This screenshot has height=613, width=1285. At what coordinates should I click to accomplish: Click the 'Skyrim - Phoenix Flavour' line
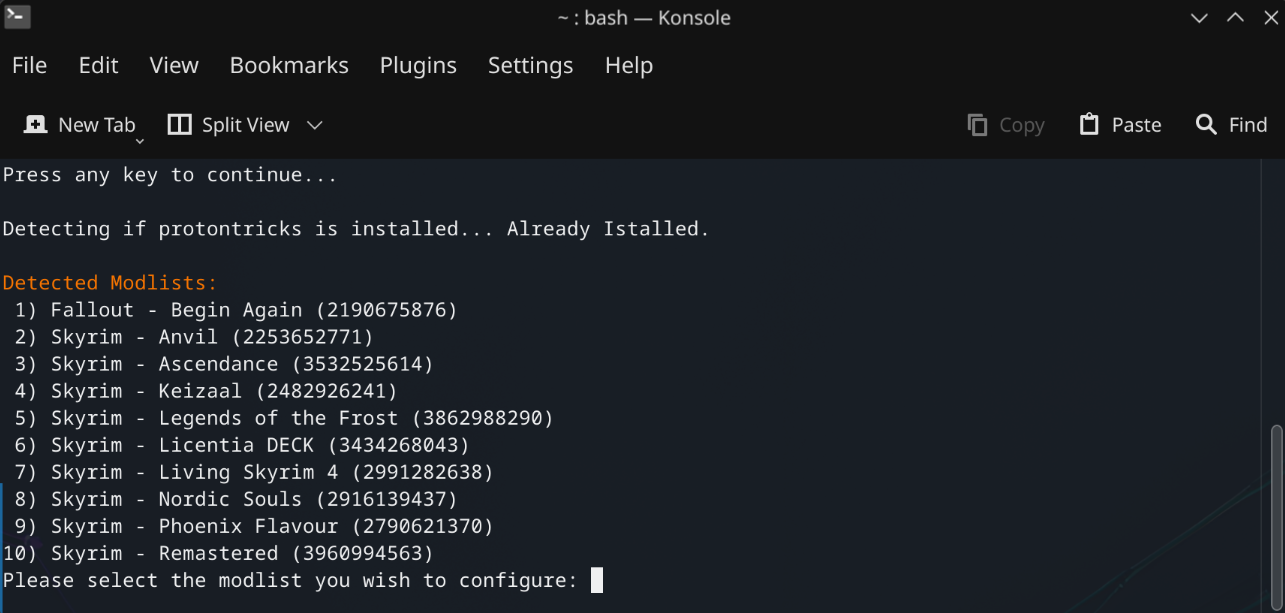point(254,526)
